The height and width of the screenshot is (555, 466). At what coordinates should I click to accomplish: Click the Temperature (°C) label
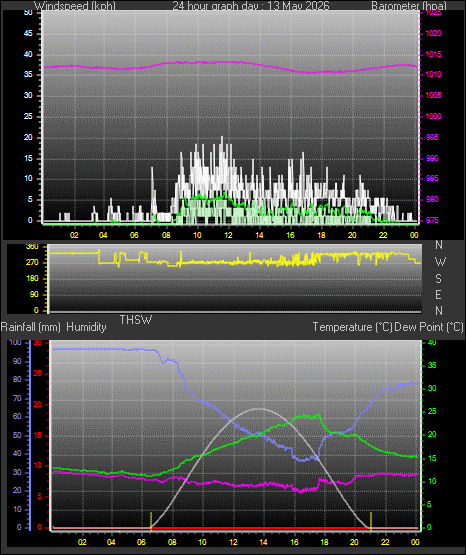[x=352, y=327]
